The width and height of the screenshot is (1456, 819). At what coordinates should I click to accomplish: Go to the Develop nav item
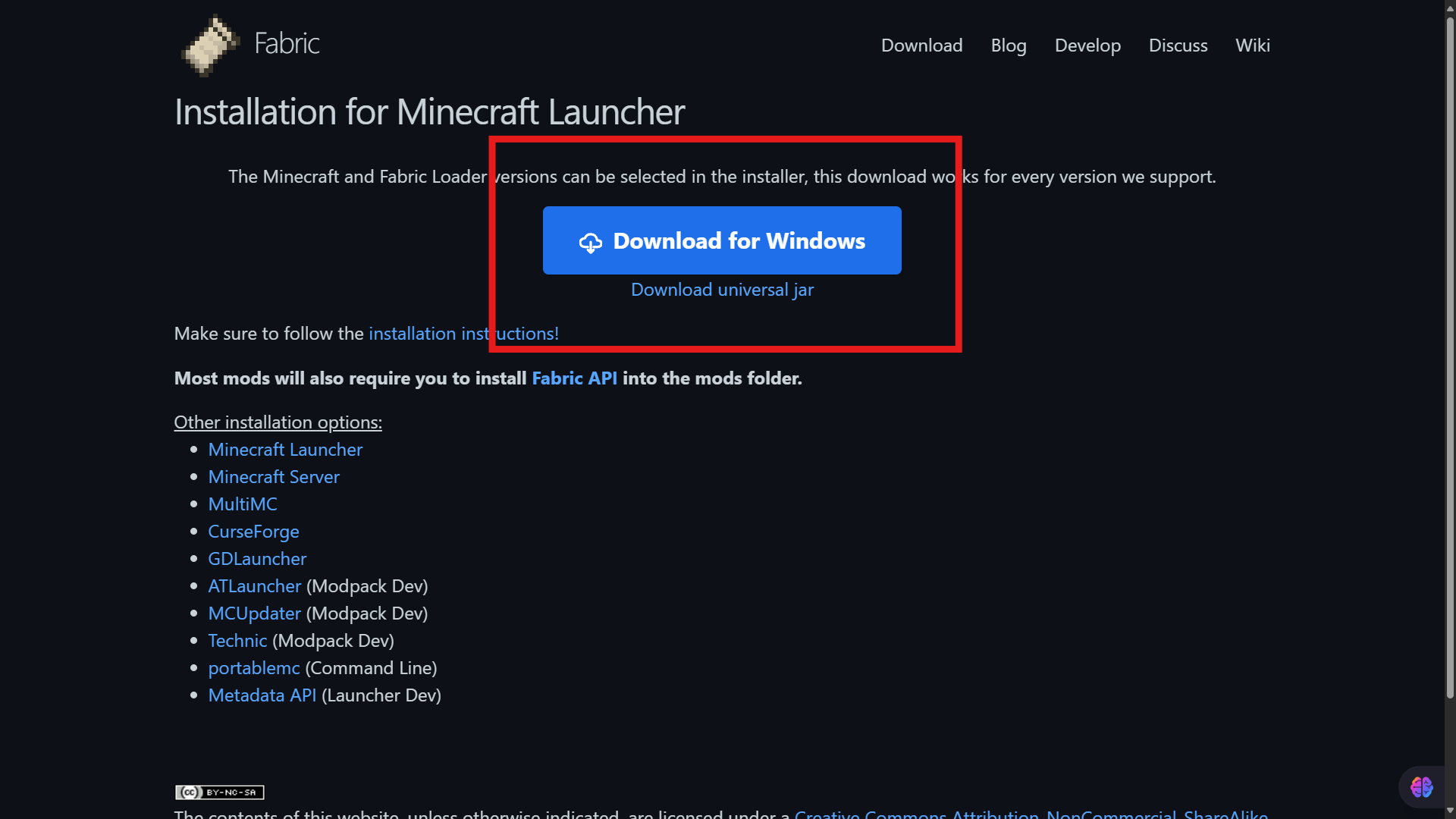(x=1087, y=45)
